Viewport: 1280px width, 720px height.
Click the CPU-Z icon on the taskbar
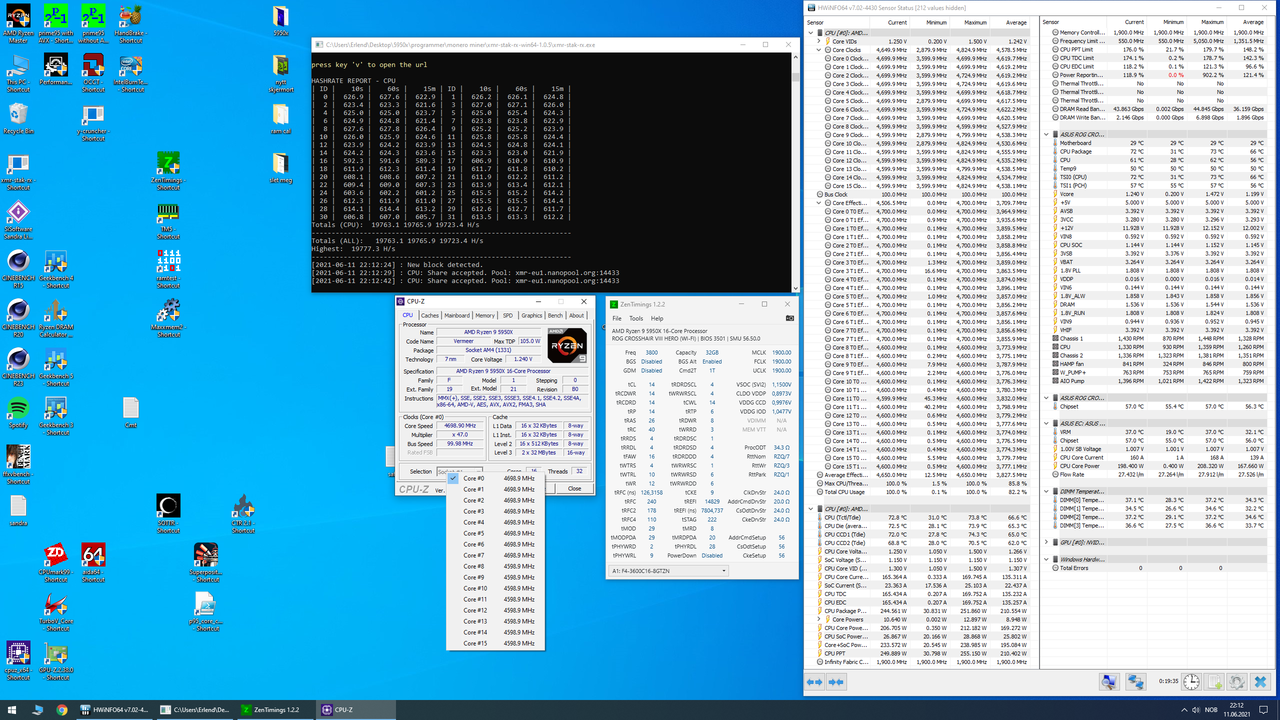pos(327,710)
